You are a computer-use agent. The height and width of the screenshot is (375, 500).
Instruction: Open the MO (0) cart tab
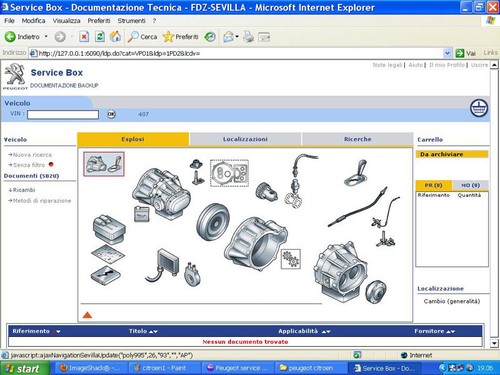pyautogui.click(x=470, y=185)
